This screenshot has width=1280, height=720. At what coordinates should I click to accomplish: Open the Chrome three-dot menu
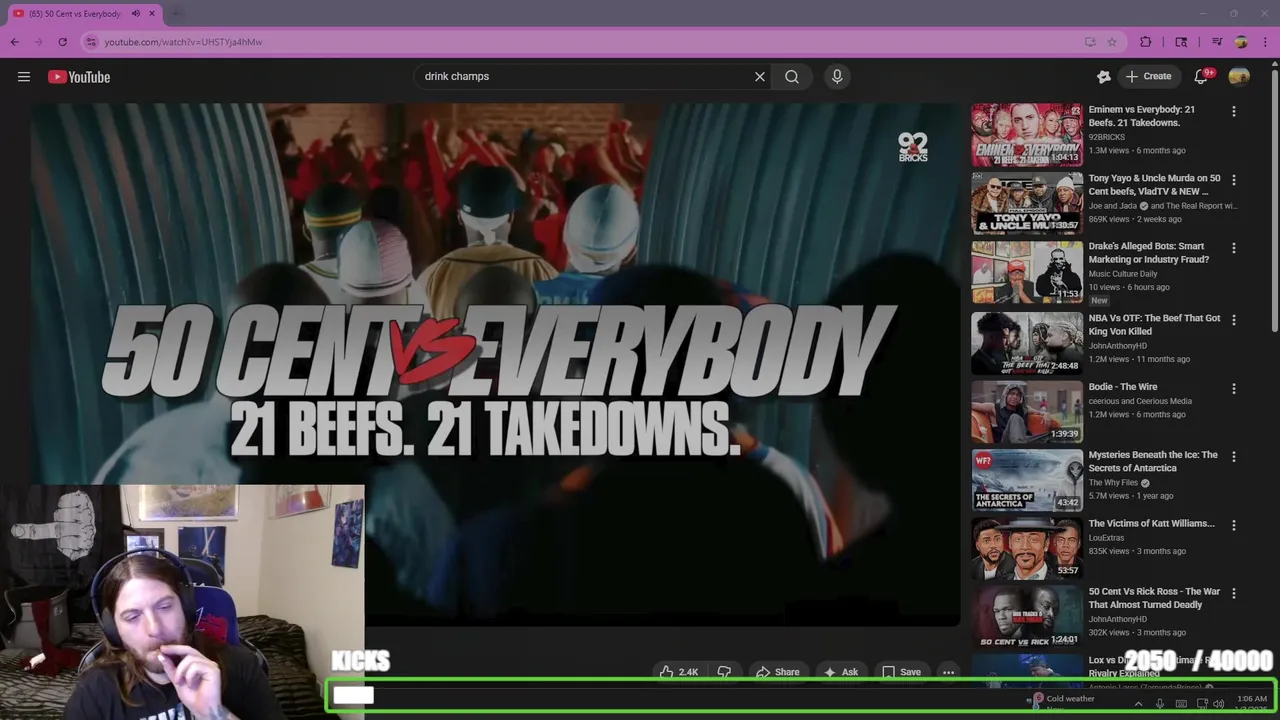(x=1264, y=42)
